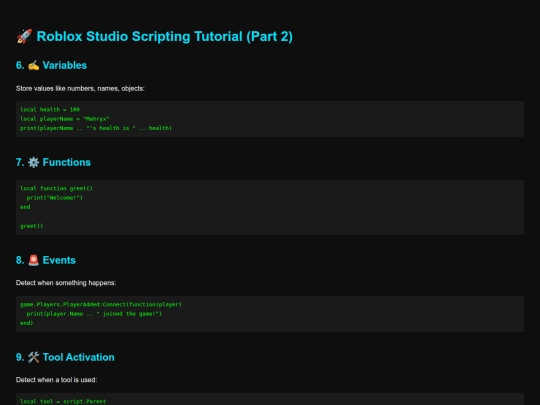Click the PlayerAdded:Connect code line
The image size is (540, 405).
click(101, 304)
